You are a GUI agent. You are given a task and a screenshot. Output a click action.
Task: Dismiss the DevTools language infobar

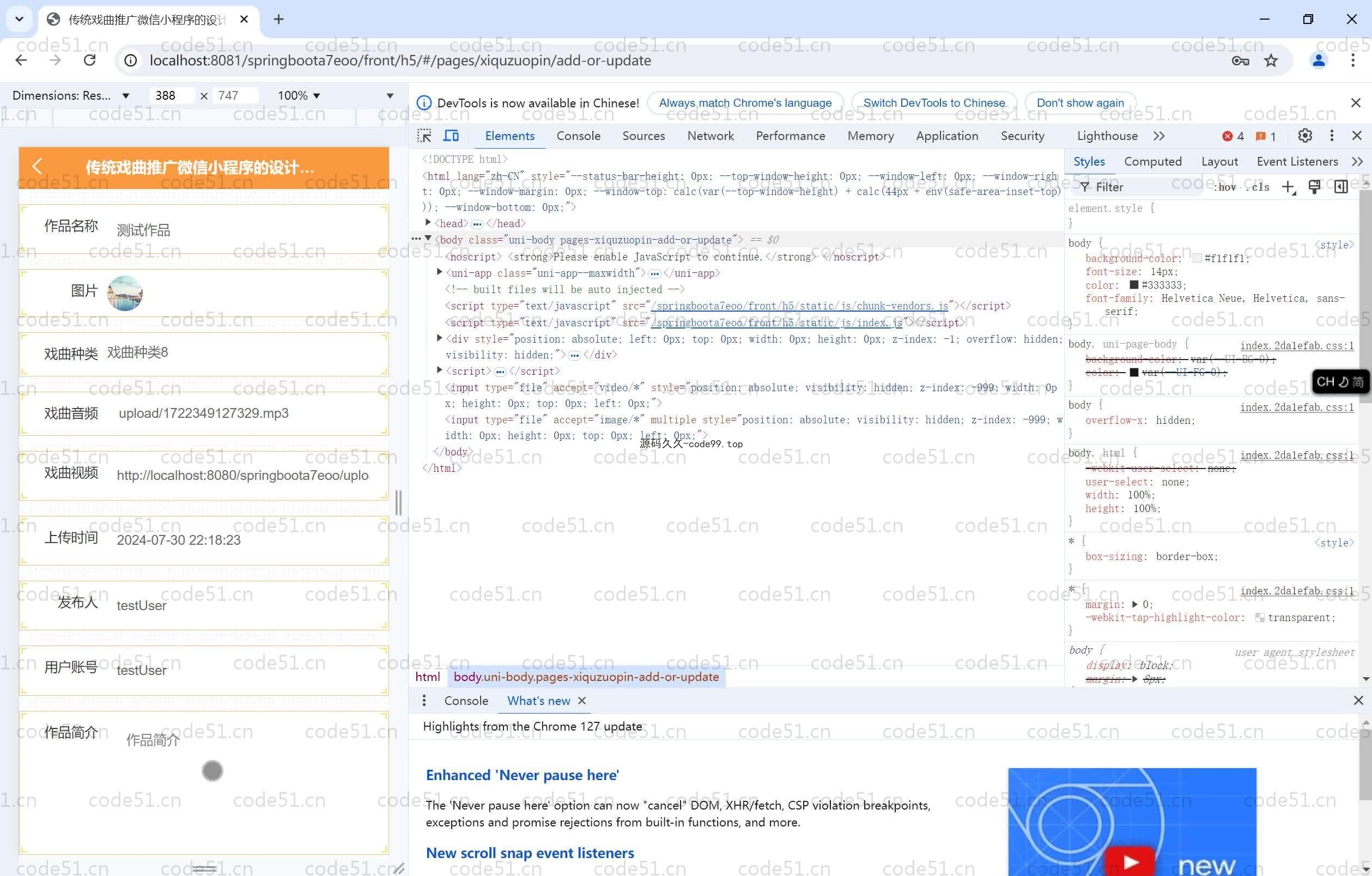point(1356,102)
